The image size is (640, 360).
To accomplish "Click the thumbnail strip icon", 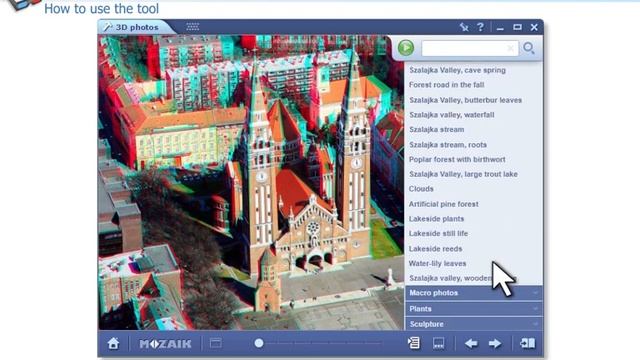I will coord(439,343).
